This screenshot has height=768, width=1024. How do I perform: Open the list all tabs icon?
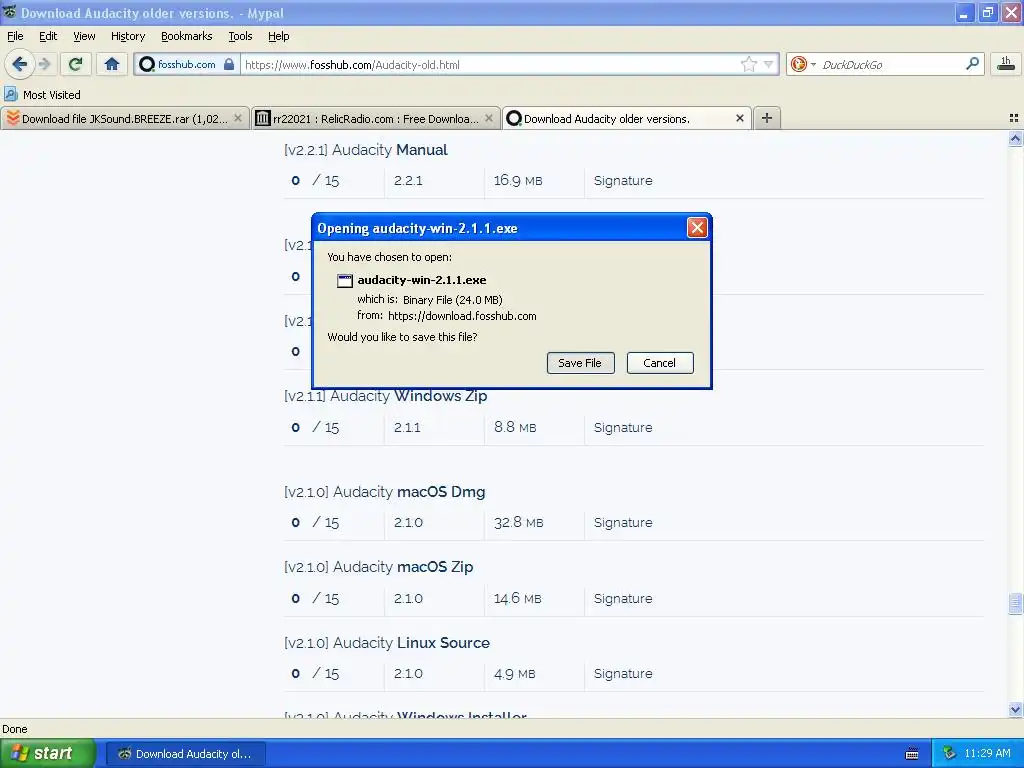click(x=1014, y=118)
